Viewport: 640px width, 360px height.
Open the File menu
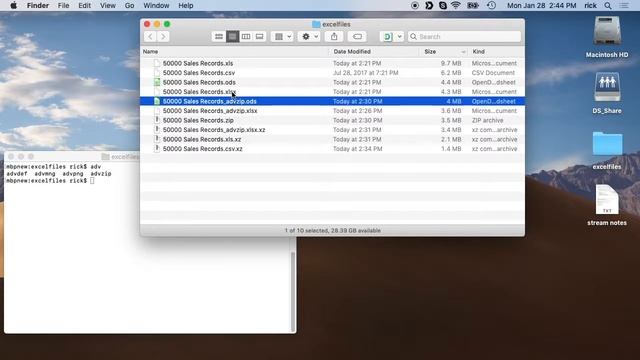pos(63,6)
